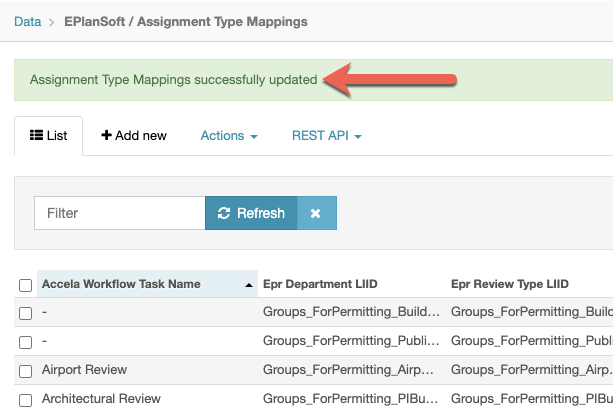Viewport: 613px width, 409px height.
Task: Open the Architectural Review record
Action: (101, 399)
